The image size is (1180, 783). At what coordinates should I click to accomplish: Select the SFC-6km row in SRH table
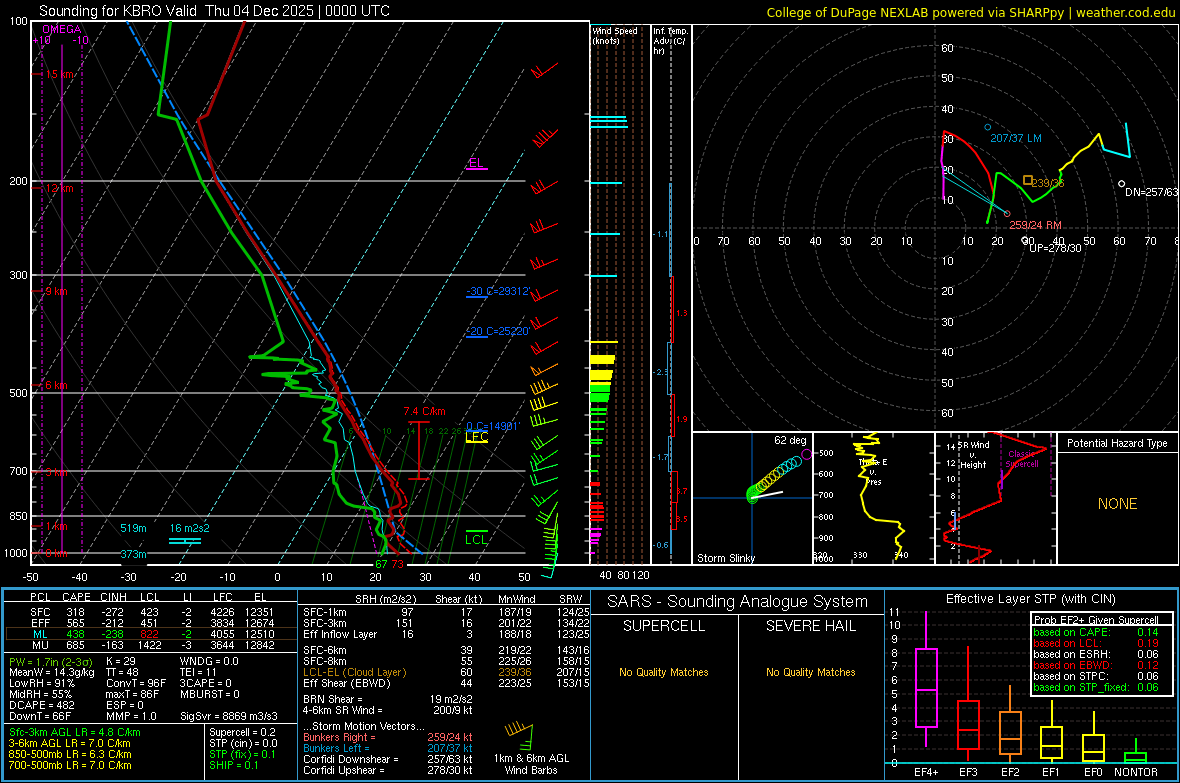[446, 650]
